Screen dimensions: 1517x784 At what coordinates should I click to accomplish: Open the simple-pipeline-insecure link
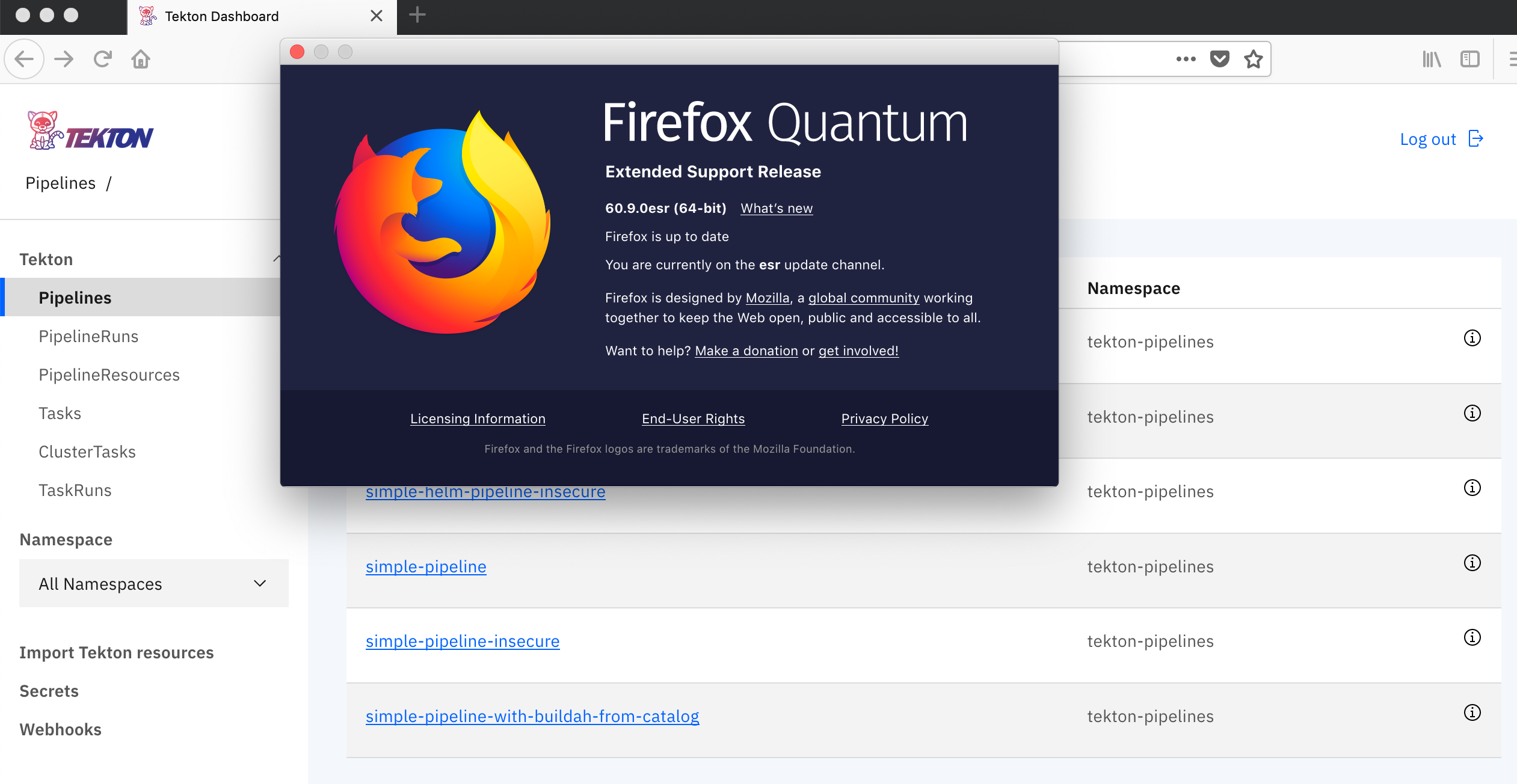coord(463,641)
